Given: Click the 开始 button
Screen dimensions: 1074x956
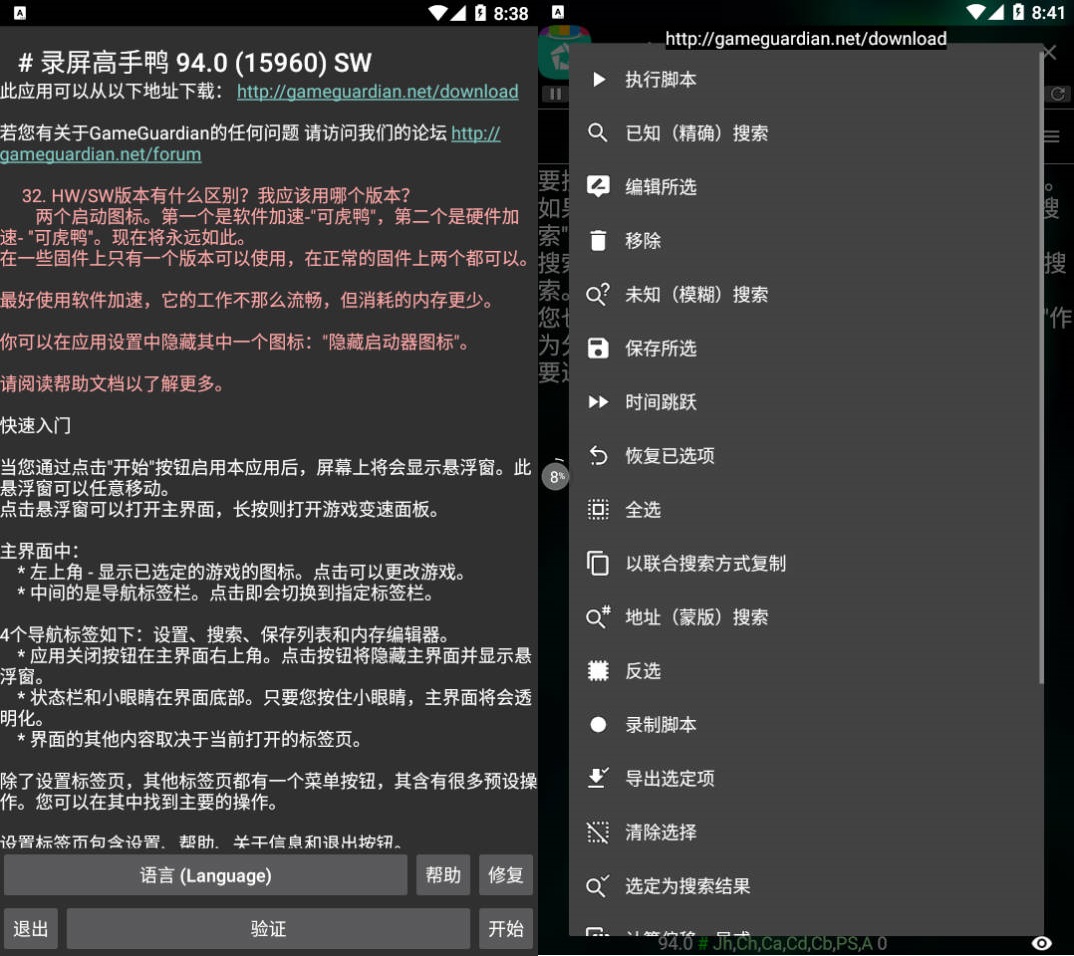Looking at the screenshot, I should point(505,929).
